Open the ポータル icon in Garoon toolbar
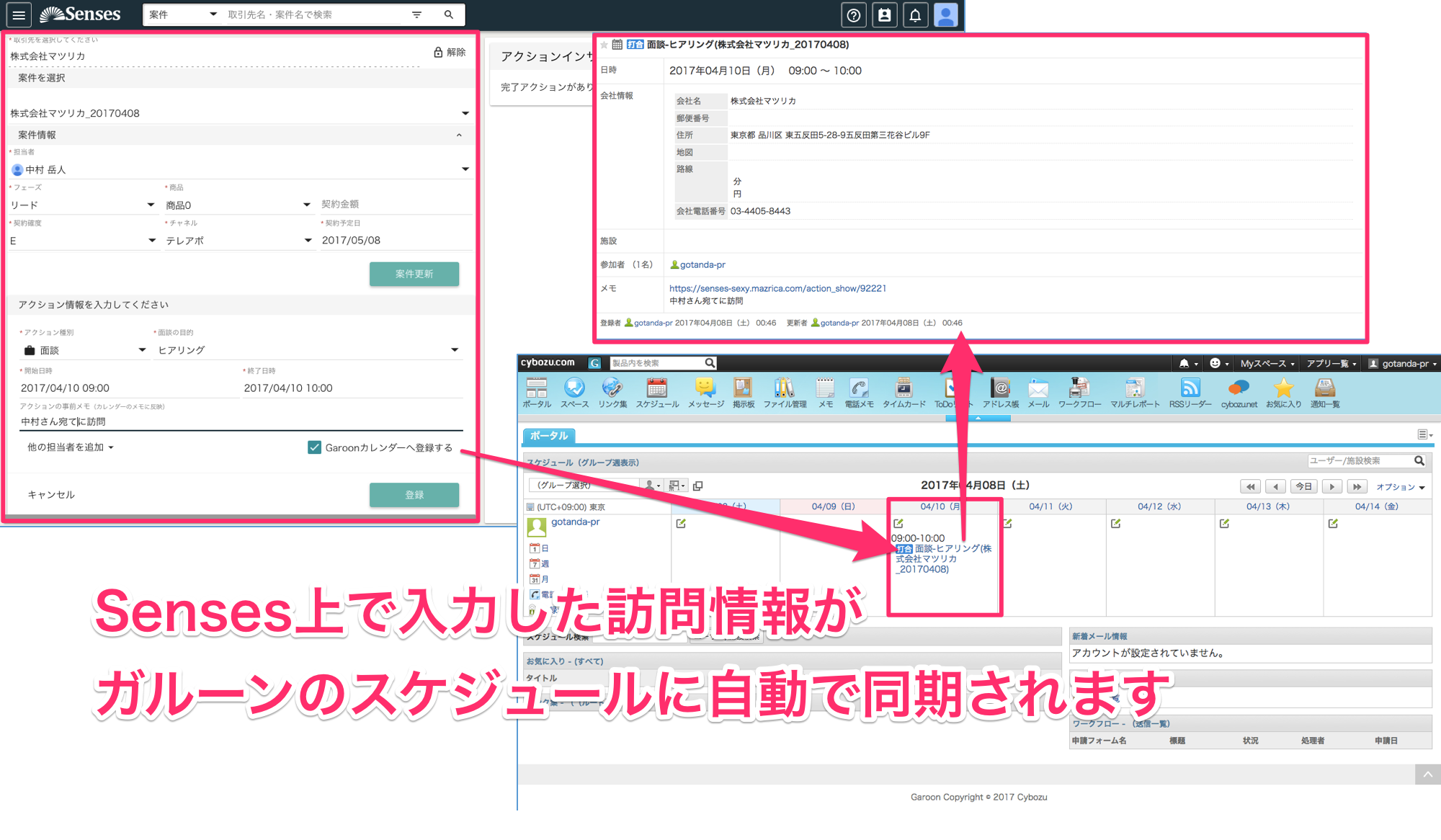 [537, 393]
